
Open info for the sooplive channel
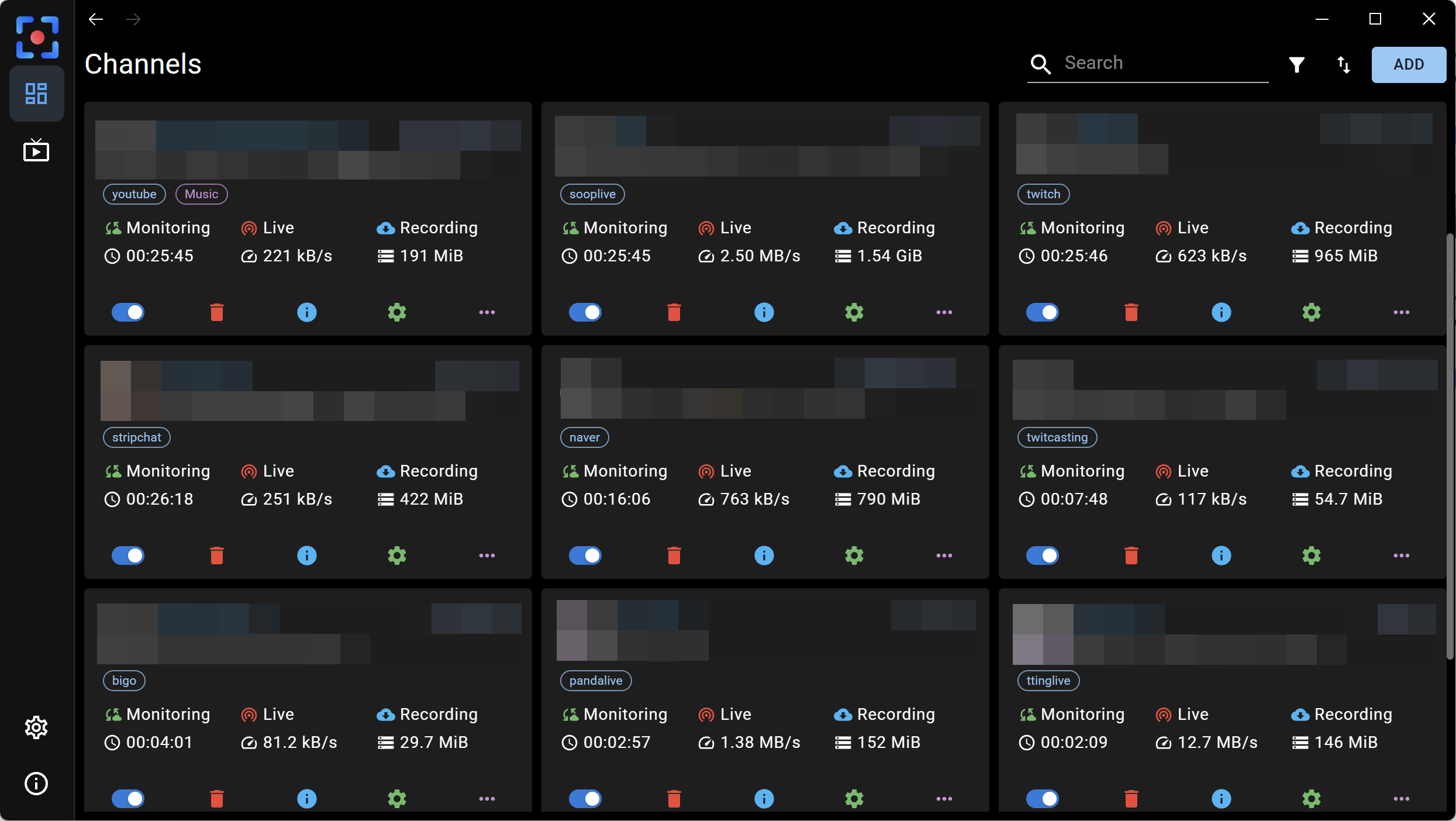coord(764,312)
